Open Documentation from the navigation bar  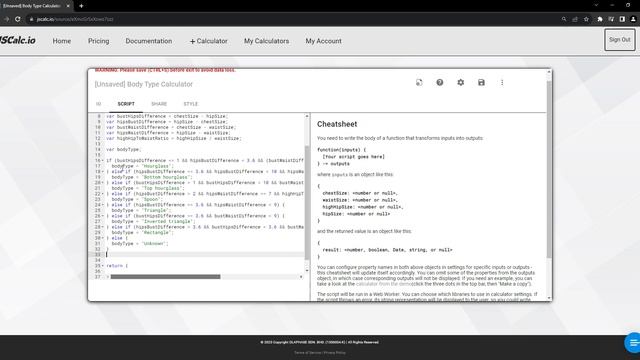click(149, 41)
